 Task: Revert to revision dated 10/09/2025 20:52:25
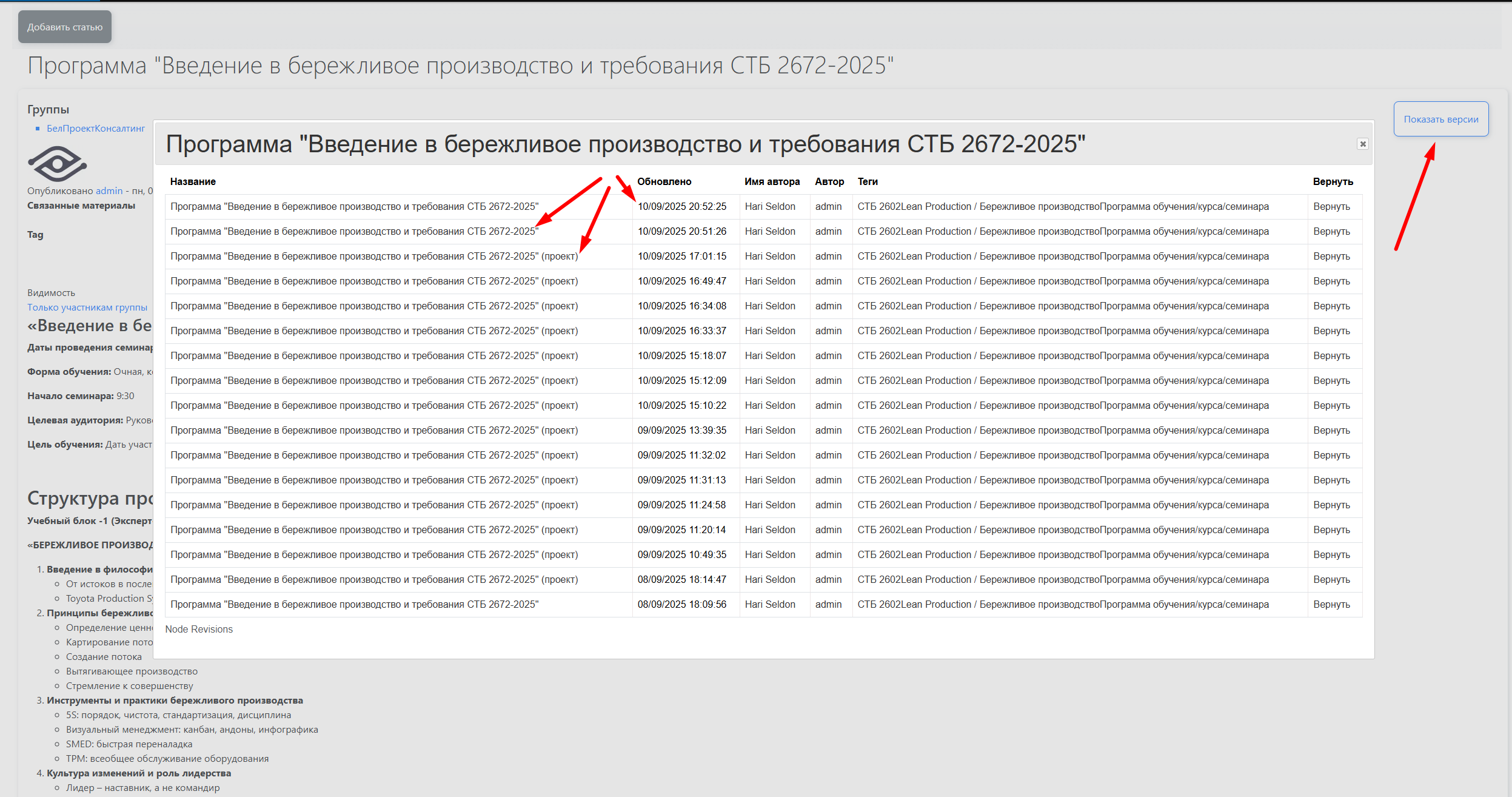1331,207
